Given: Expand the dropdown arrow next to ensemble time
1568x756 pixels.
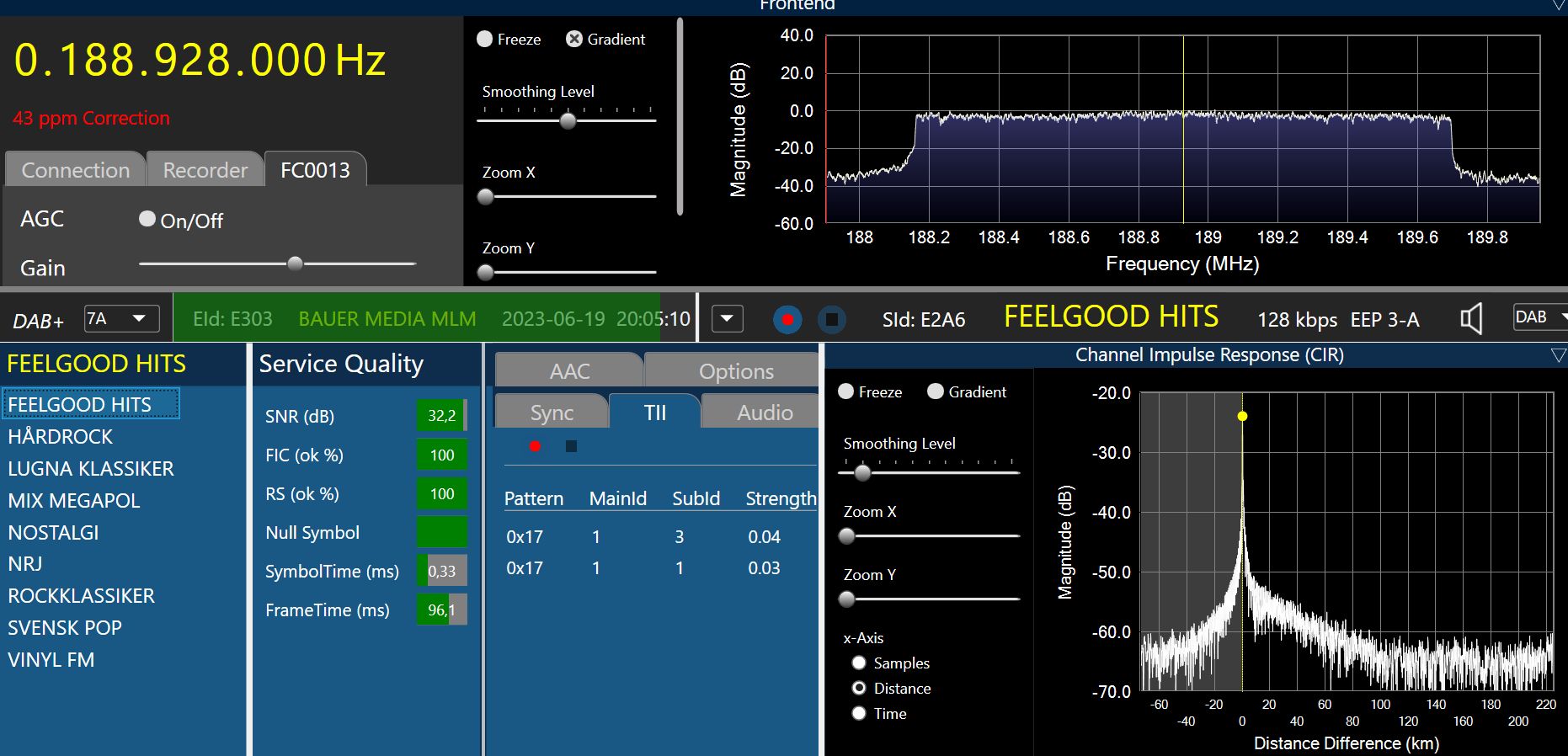Looking at the screenshot, I should point(728,319).
